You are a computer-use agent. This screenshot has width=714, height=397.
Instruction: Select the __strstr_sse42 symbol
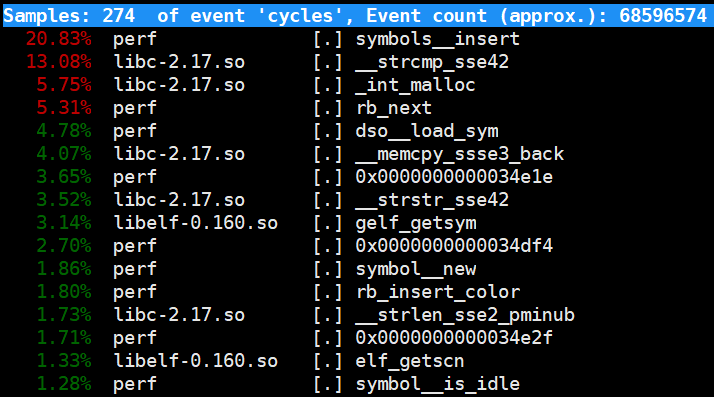[x=432, y=200]
